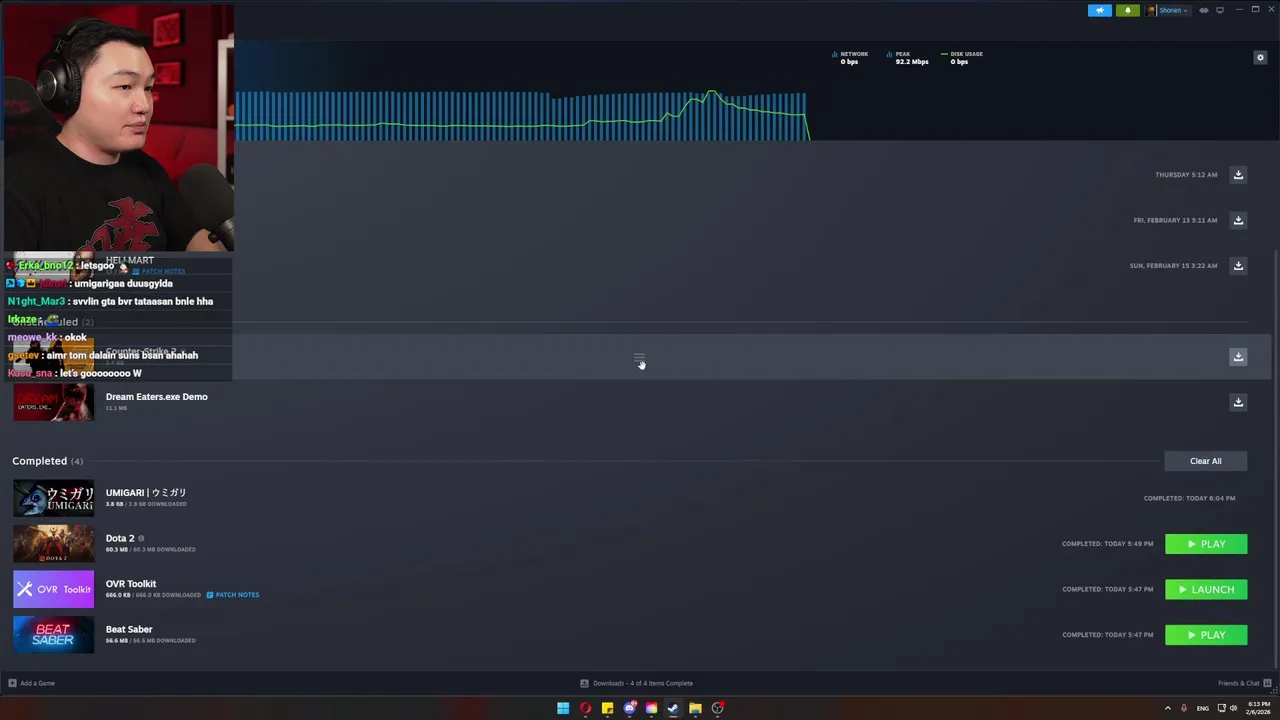
Task: Start download of Counter-Strike 2 row
Action: 1238,357
